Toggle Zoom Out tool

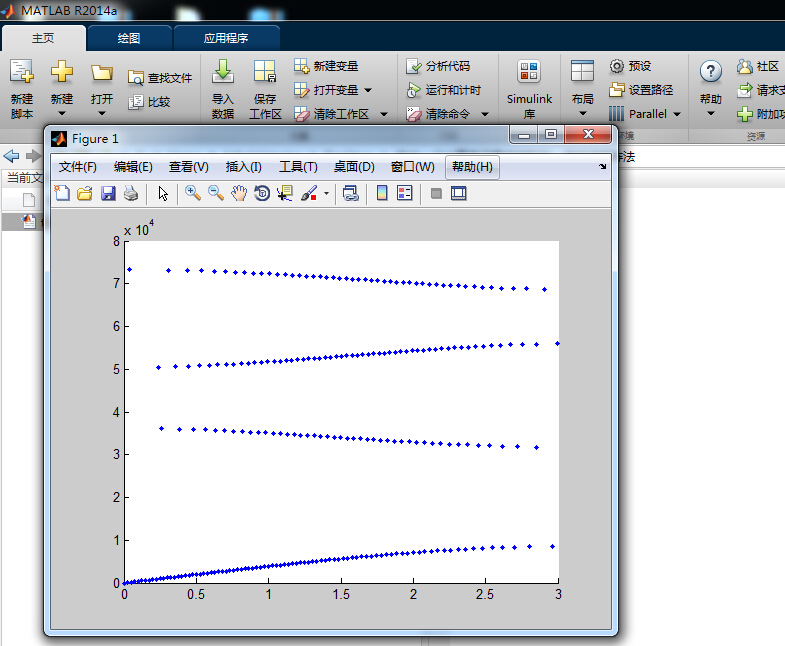216,193
